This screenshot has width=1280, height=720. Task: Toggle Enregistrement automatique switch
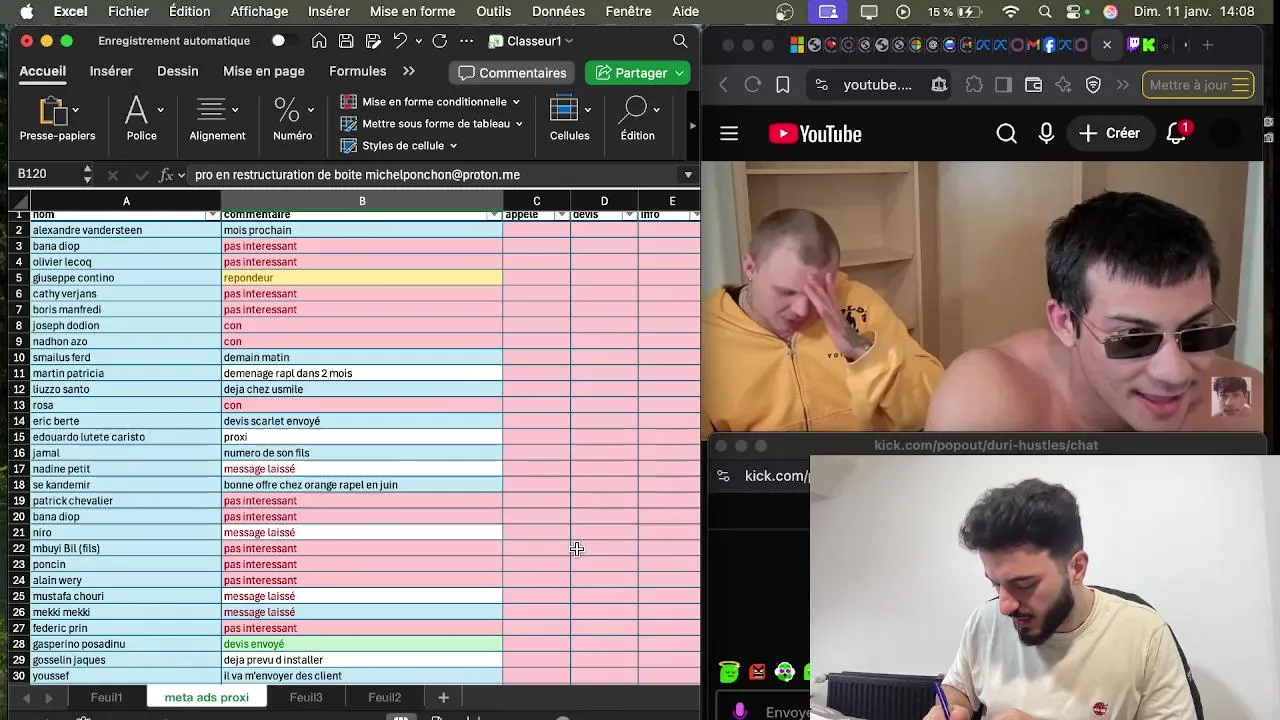click(284, 41)
